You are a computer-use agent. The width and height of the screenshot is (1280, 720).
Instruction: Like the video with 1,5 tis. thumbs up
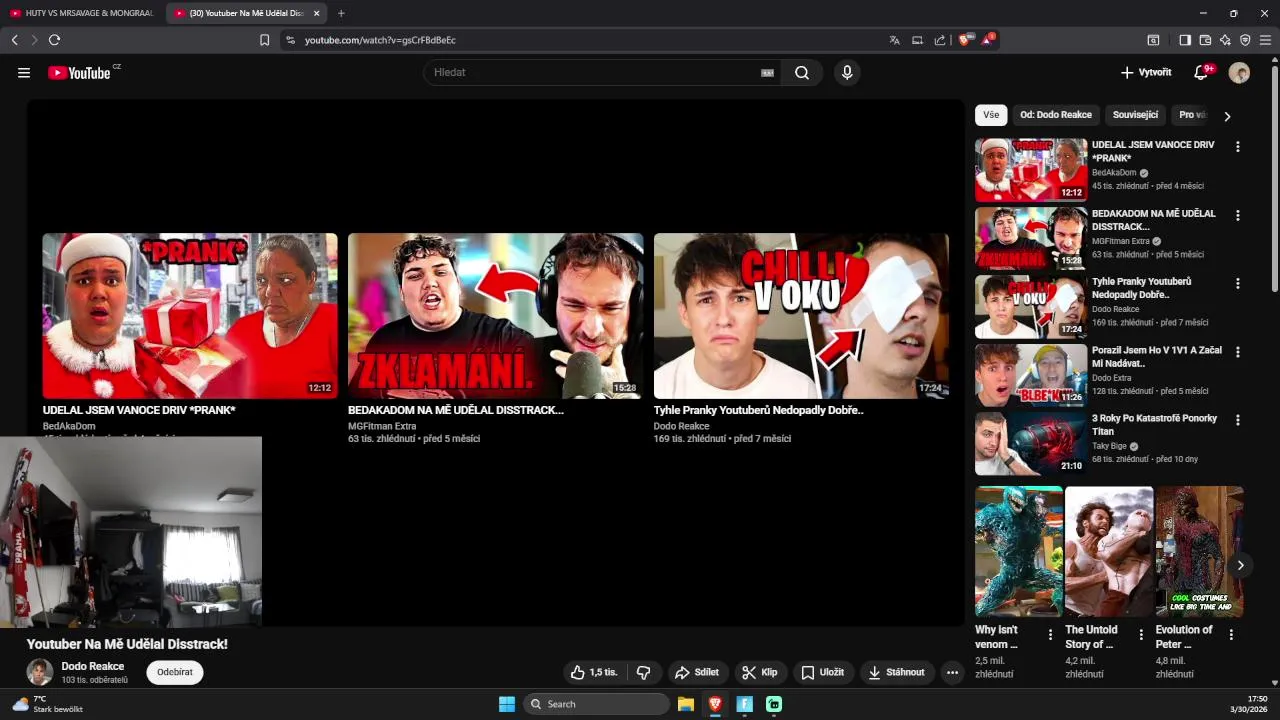[594, 672]
